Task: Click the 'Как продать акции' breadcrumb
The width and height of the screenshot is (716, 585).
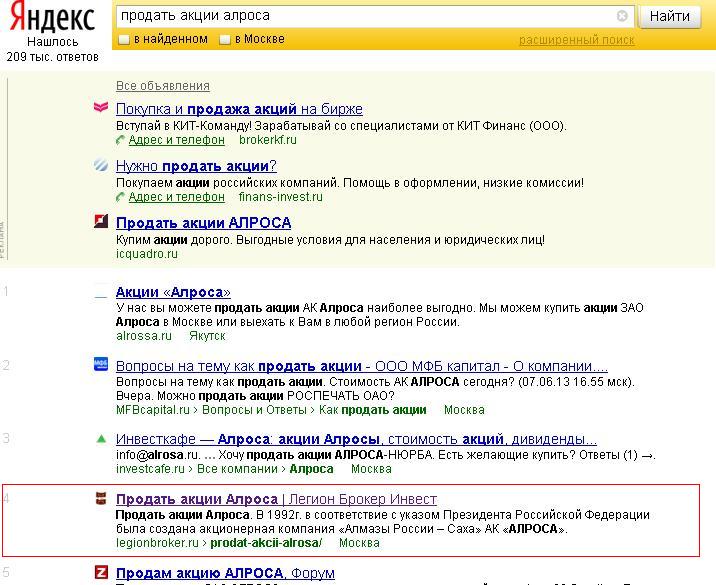Action: [x=373, y=410]
